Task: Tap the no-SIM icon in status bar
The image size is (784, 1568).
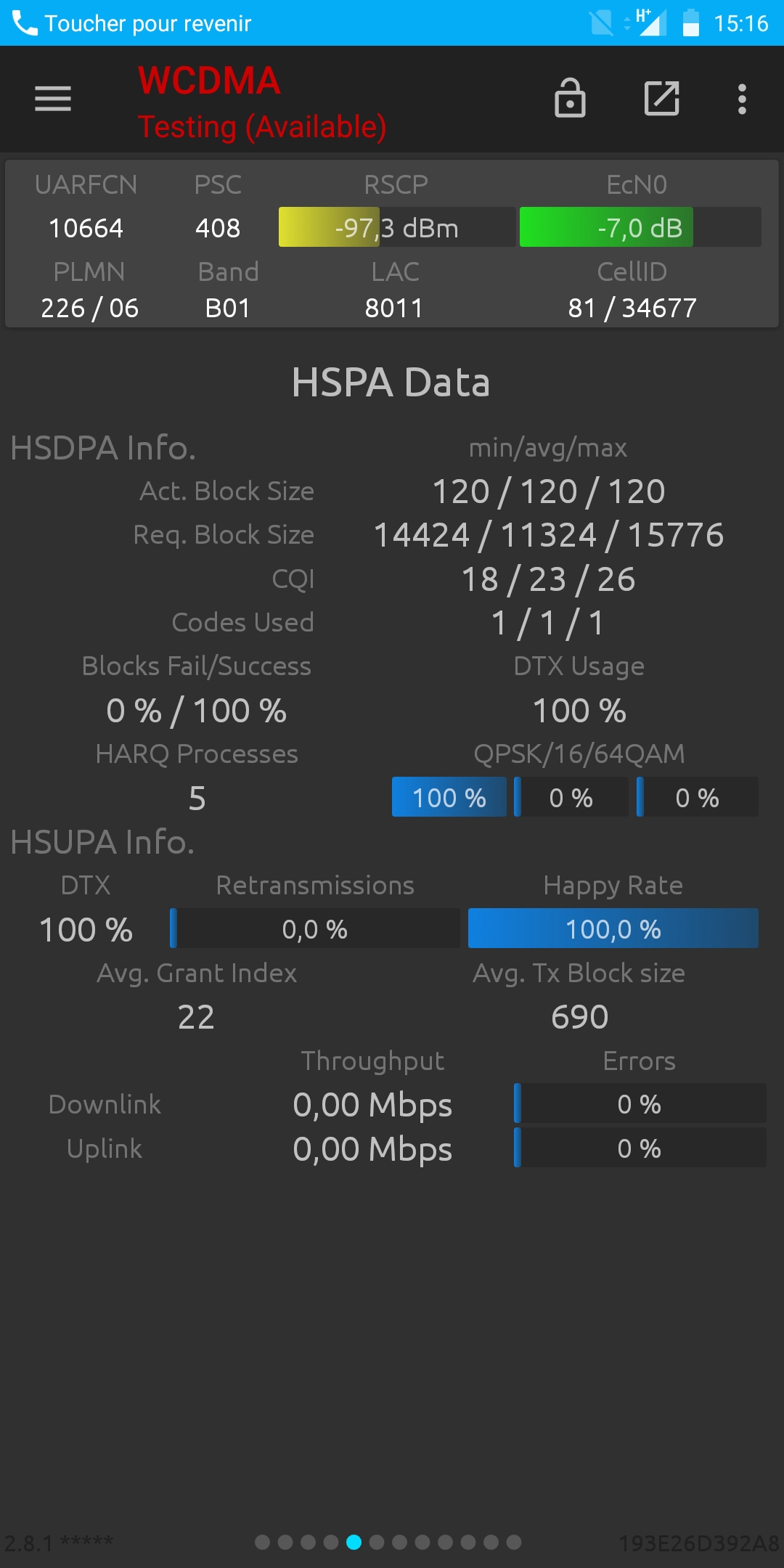Action: tap(601, 23)
